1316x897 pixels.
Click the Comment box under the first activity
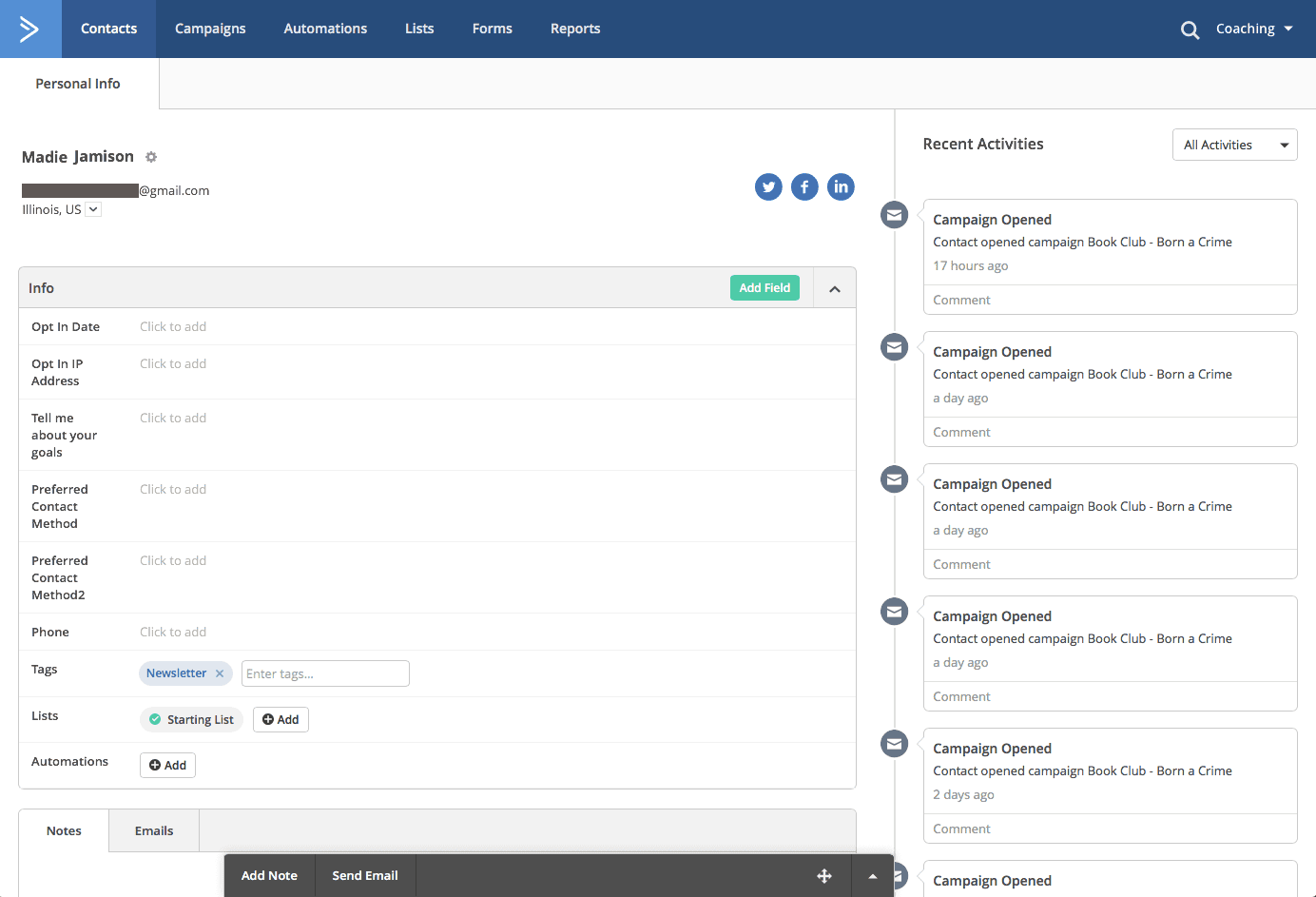(1110, 300)
